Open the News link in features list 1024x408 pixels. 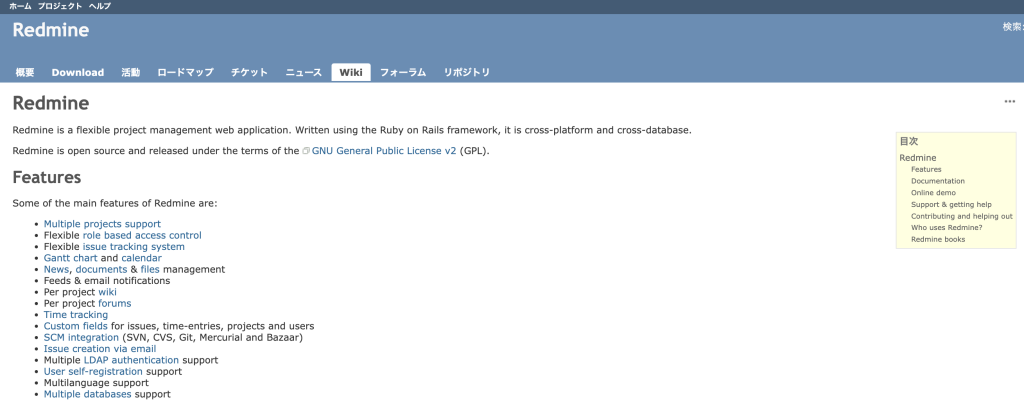[56, 269]
